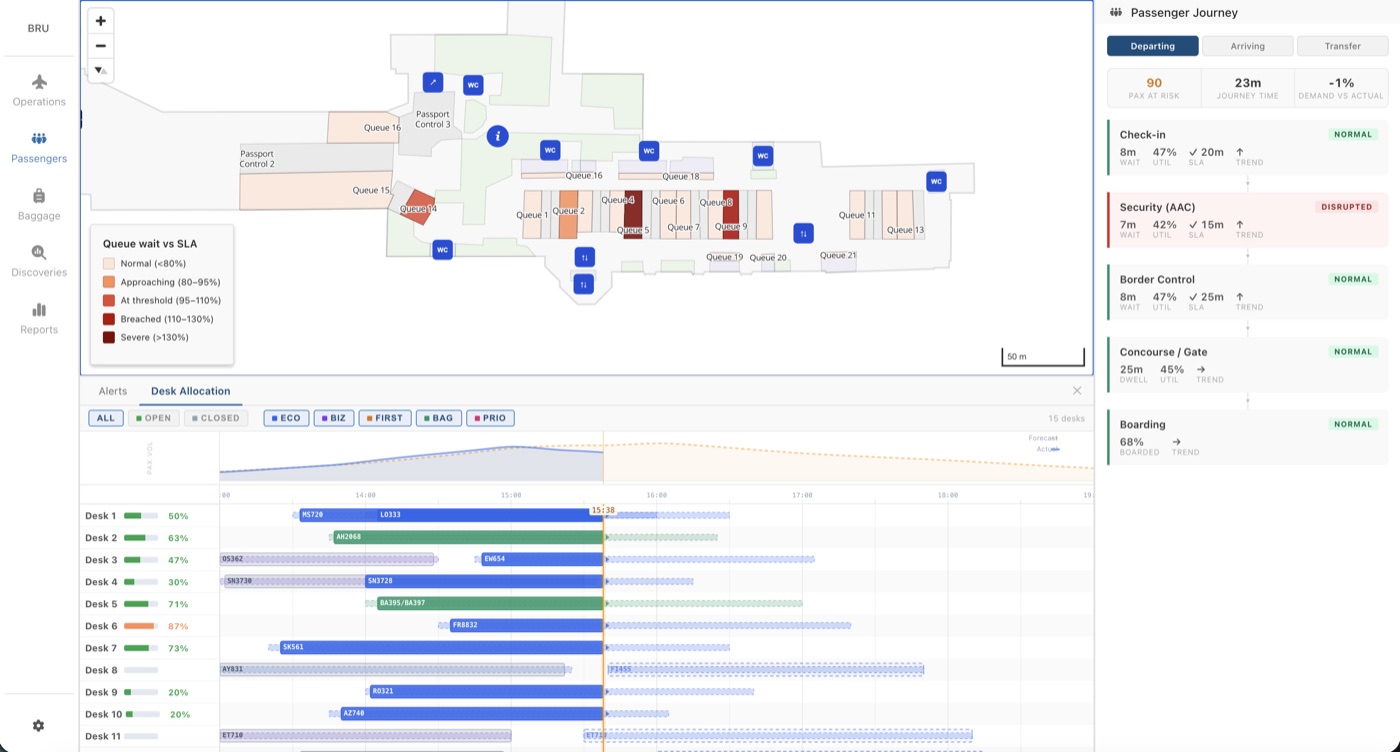Viewport: 1400px width, 752px height.
Task: Open the Boarding stage card
Action: tap(1247, 437)
